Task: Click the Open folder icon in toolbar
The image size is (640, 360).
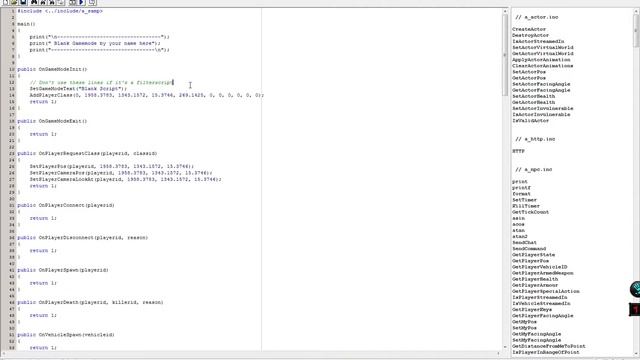Action: tap(14, 2)
